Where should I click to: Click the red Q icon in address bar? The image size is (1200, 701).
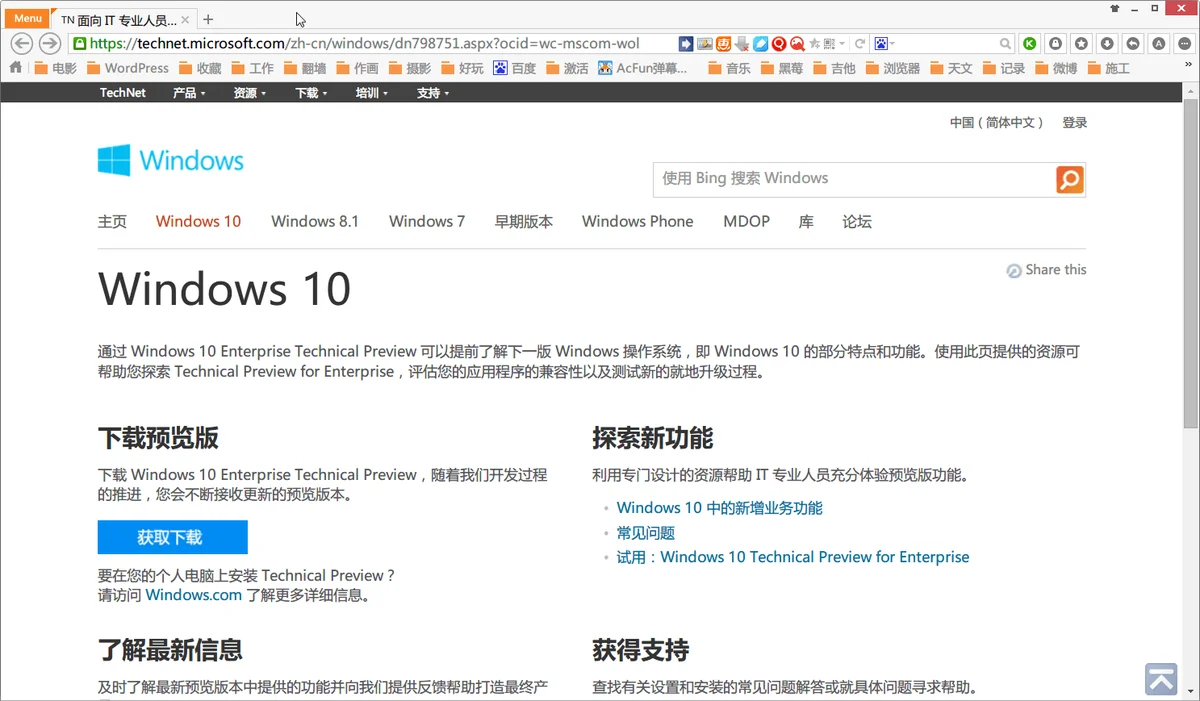778,44
